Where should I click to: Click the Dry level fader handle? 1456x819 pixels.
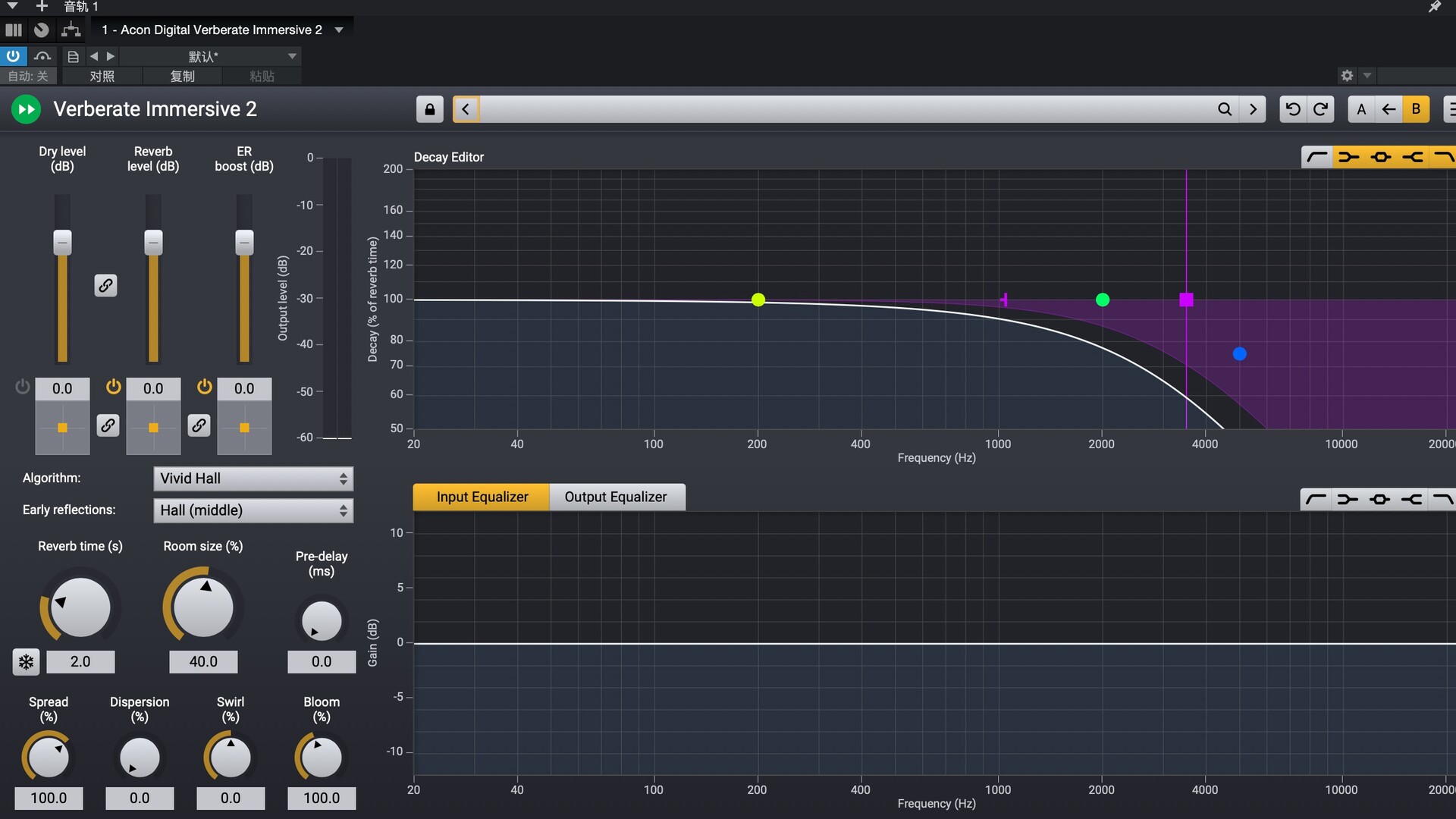pos(62,243)
